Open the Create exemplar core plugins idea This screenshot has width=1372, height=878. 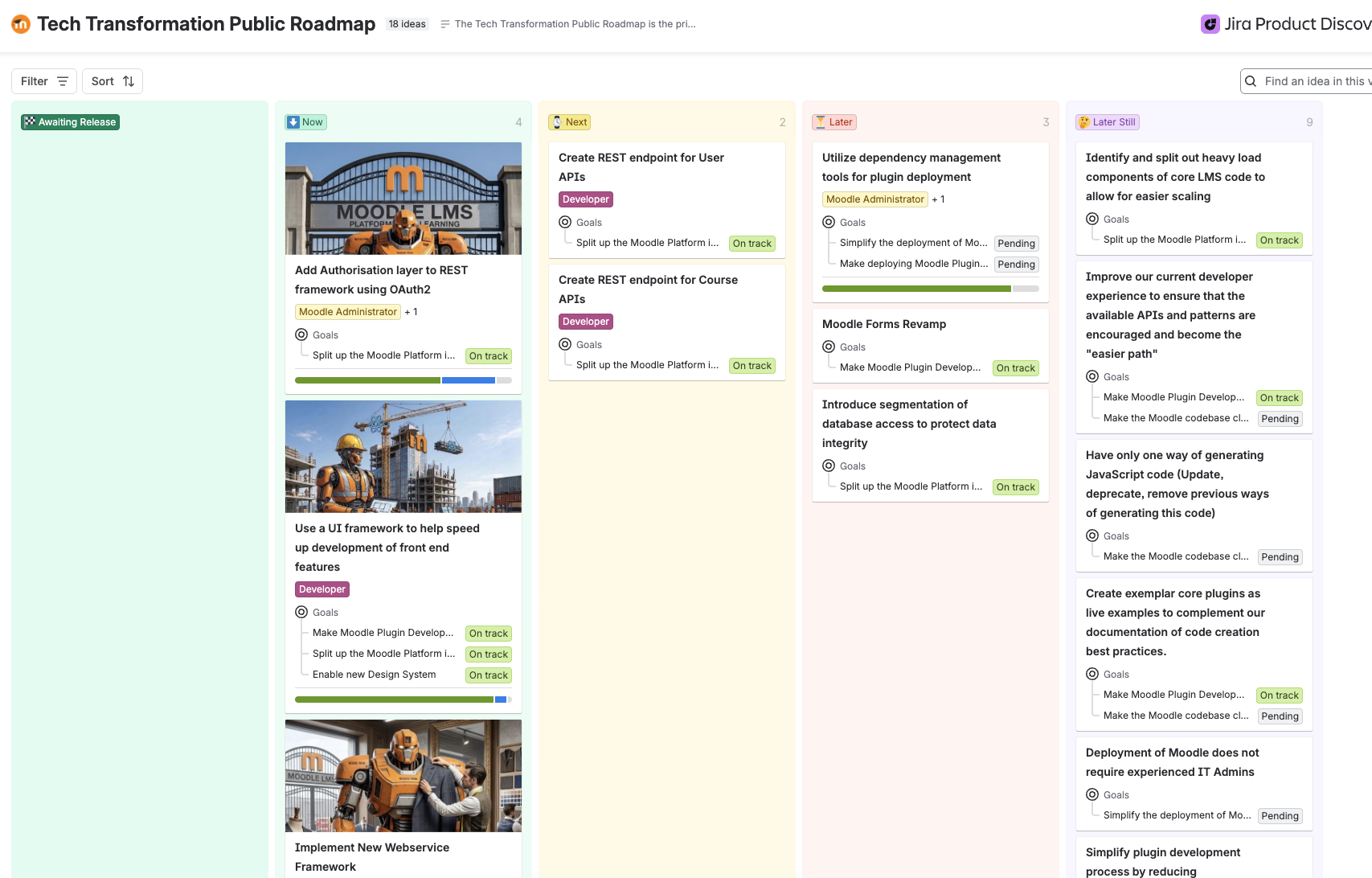(1175, 622)
